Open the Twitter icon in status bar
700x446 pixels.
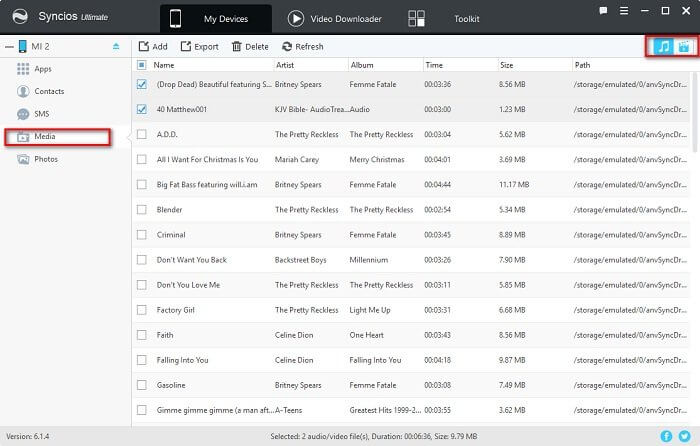pos(684,436)
